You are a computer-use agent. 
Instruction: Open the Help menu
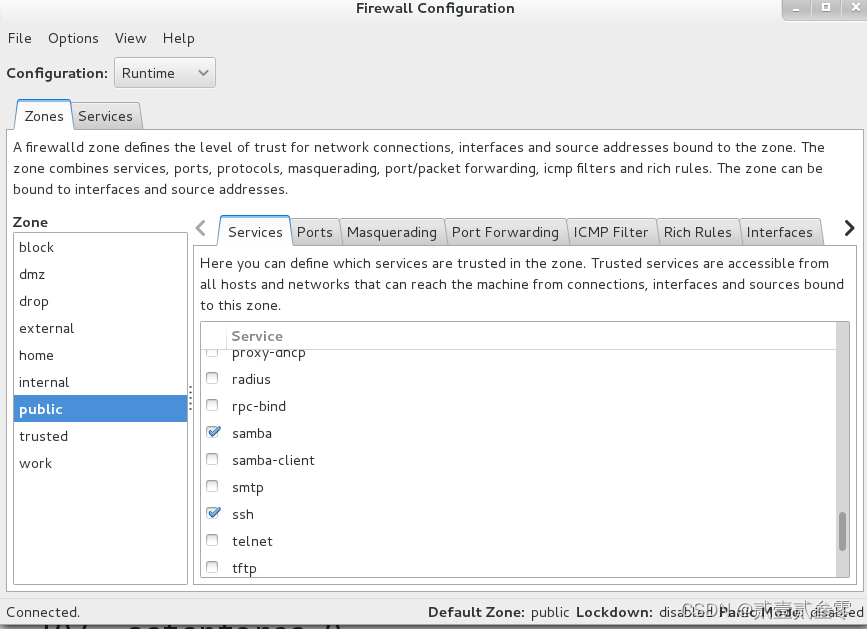(x=178, y=38)
